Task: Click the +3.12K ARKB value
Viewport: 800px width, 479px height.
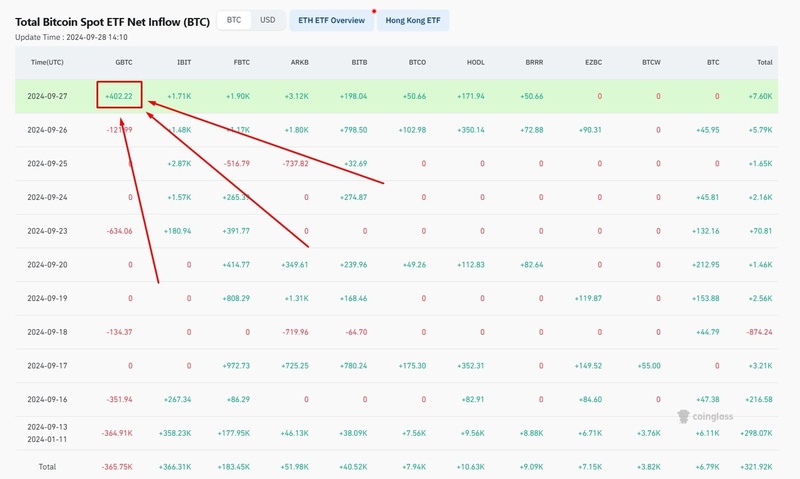Action: (296, 96)
